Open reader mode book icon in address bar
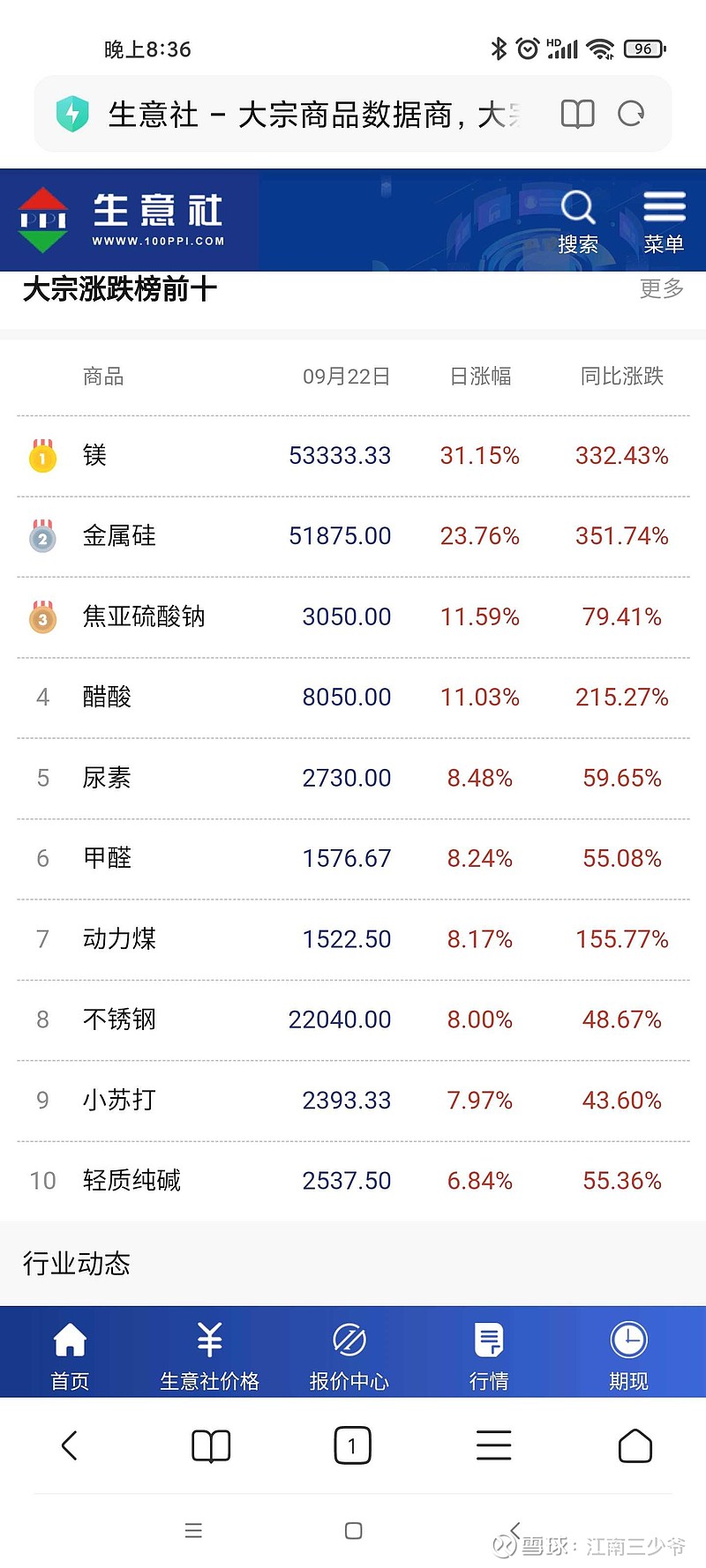 [578, 114]
